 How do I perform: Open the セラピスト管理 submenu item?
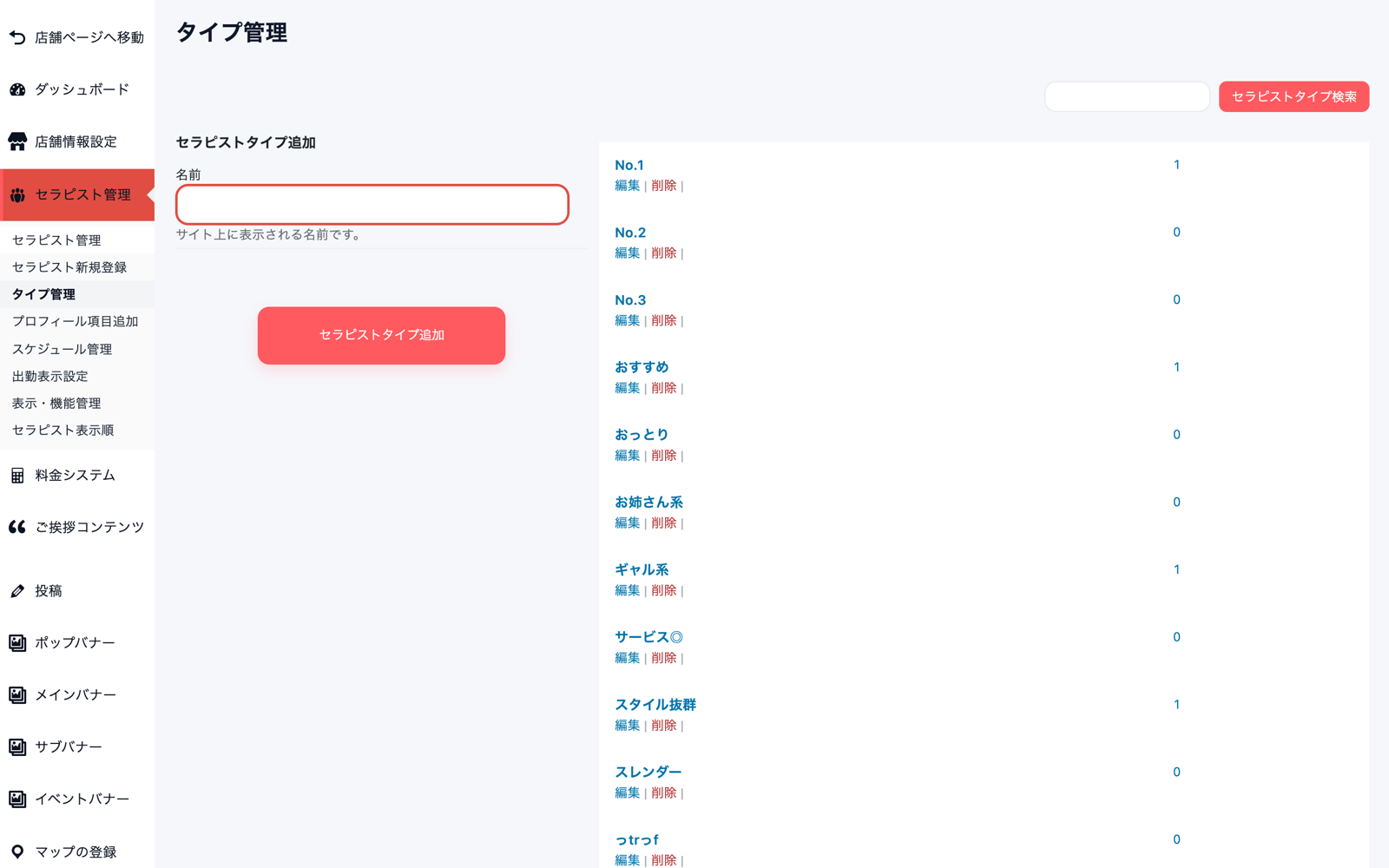click(x=56, y=240)
